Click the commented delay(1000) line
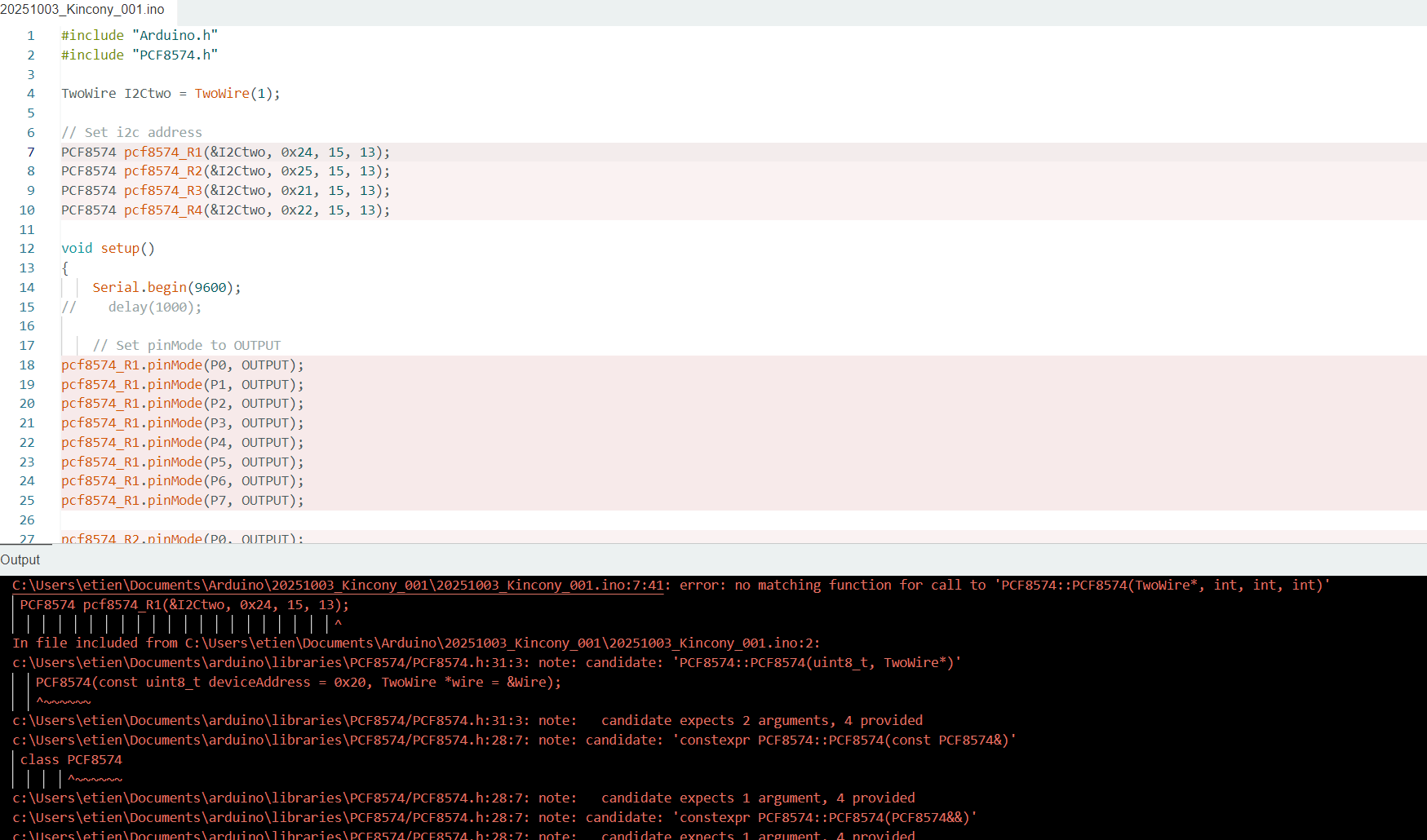This screenshot has height=840, width=1427. click(x=154, y=307)
